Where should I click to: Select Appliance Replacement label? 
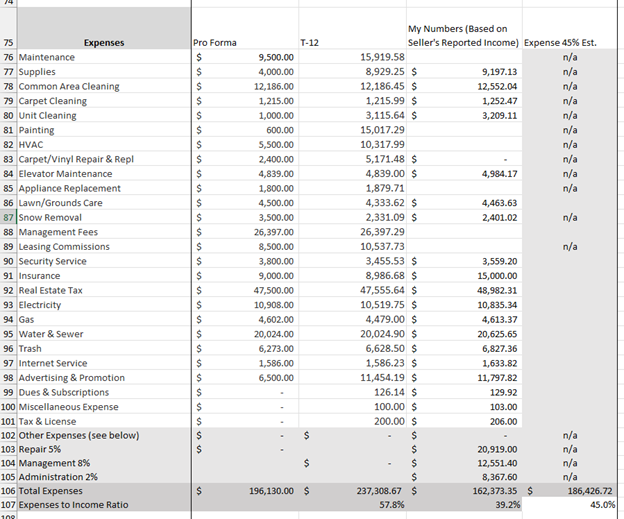pos(104,188)
